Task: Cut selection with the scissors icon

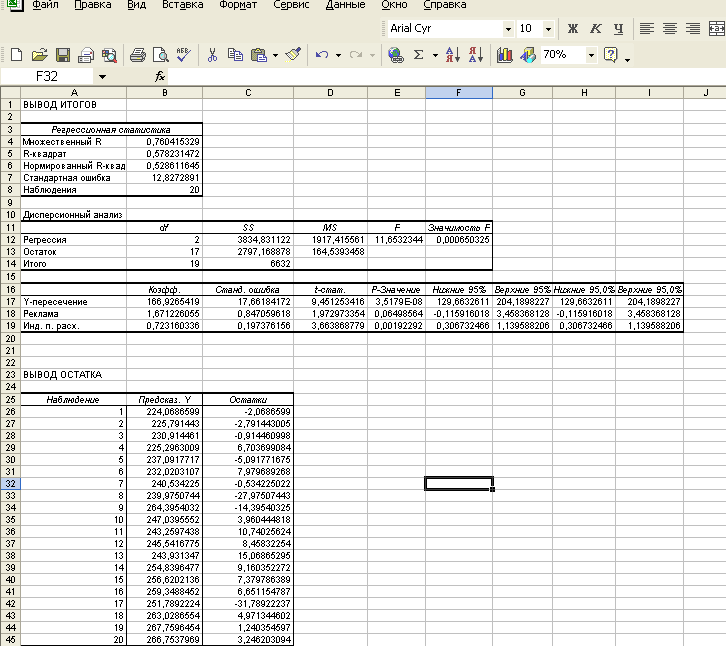Action: pyautogui.click(x=212, y=55)
